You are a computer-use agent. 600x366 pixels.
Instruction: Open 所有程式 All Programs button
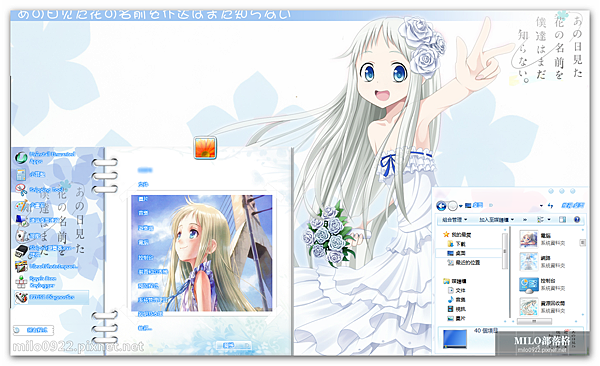[x=34, y=330]
